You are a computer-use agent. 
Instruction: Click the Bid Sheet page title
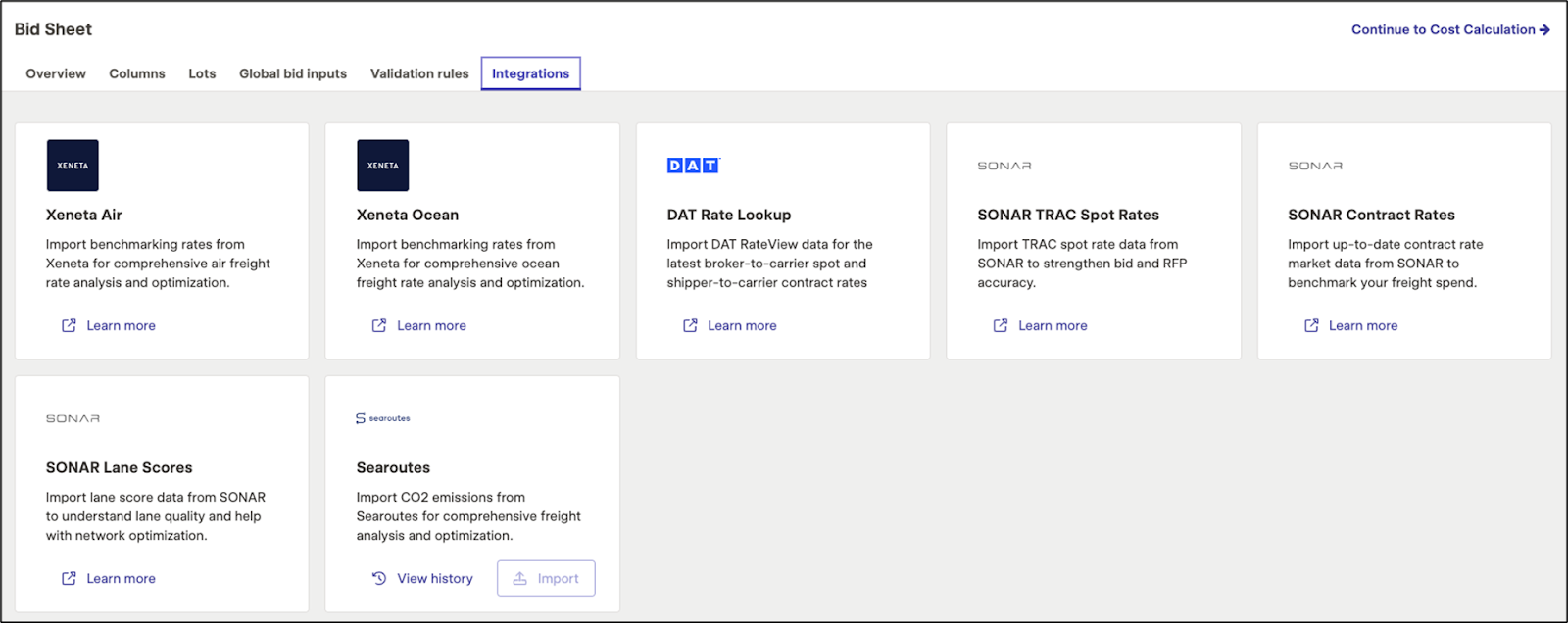click(x=53, y=29)
